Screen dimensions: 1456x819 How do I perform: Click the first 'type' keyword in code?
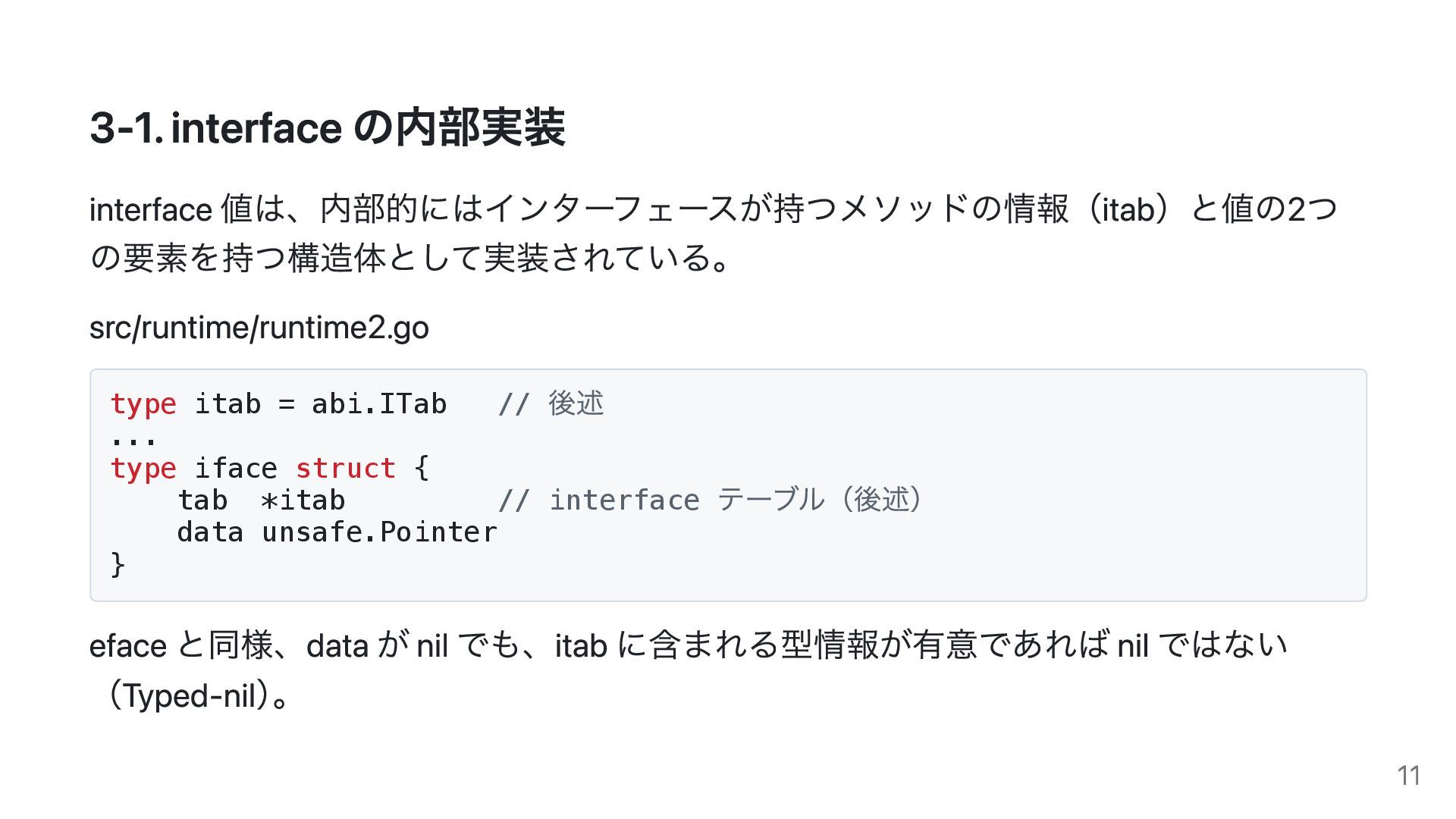coord(143,404)
